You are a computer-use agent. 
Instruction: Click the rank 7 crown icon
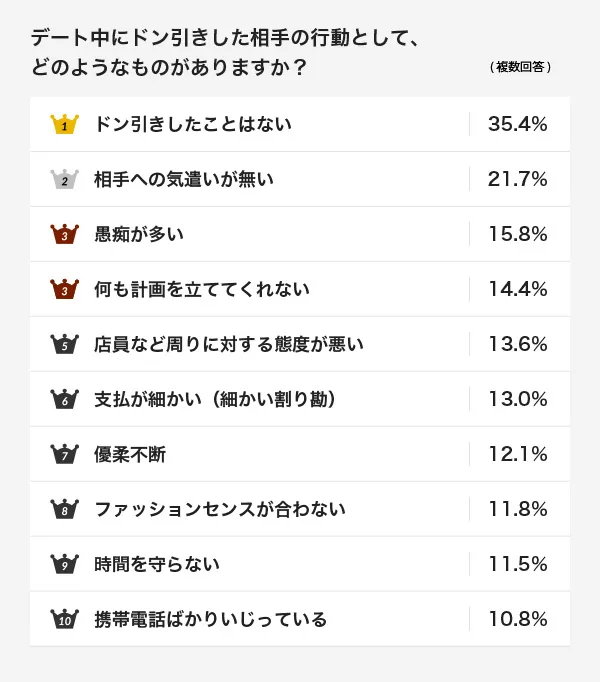(64, 454)
